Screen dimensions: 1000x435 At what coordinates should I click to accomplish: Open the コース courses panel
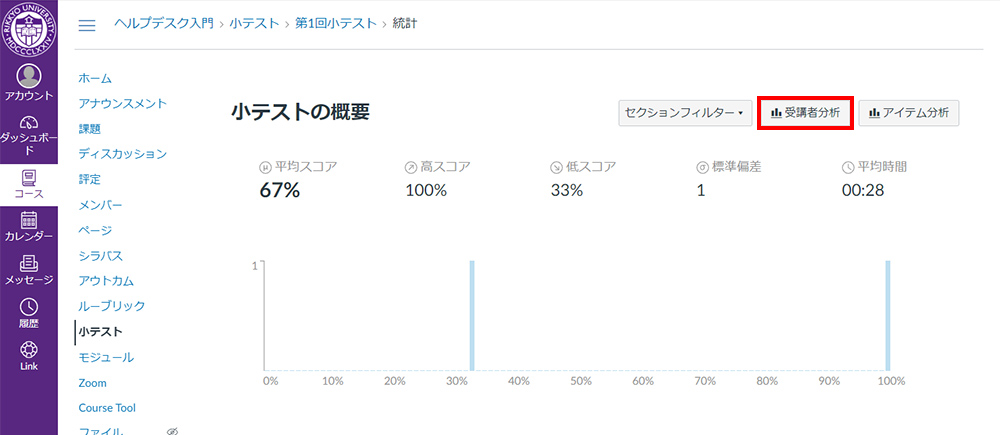click(29, 184)
